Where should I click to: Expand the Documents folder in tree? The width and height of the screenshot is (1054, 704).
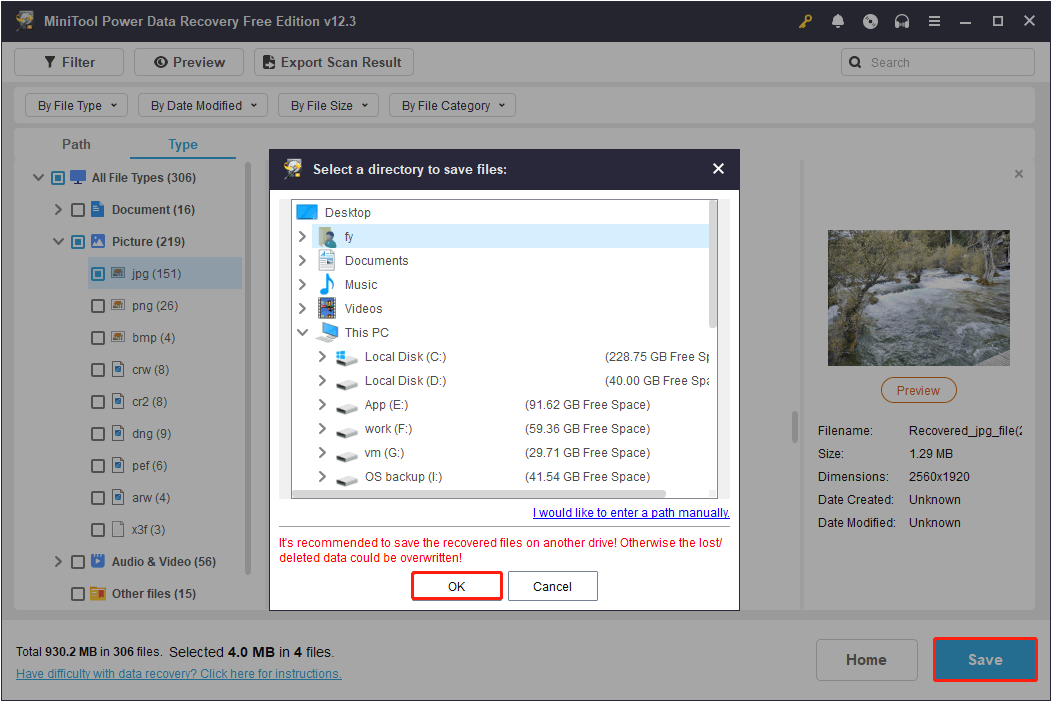tap(302, 261)
